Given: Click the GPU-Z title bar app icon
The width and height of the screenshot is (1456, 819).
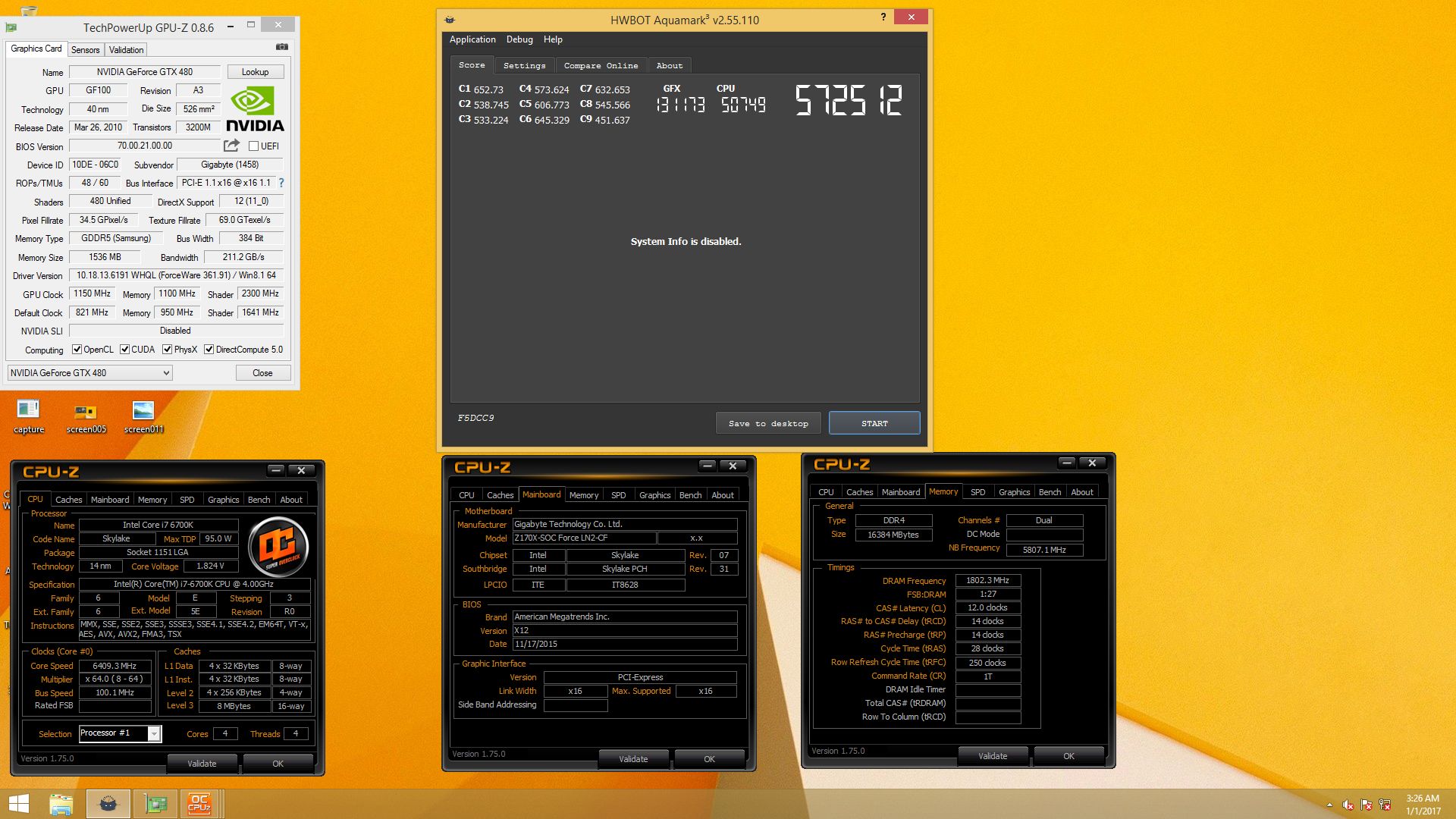Looking at the screenshot, I should point(11,27).
